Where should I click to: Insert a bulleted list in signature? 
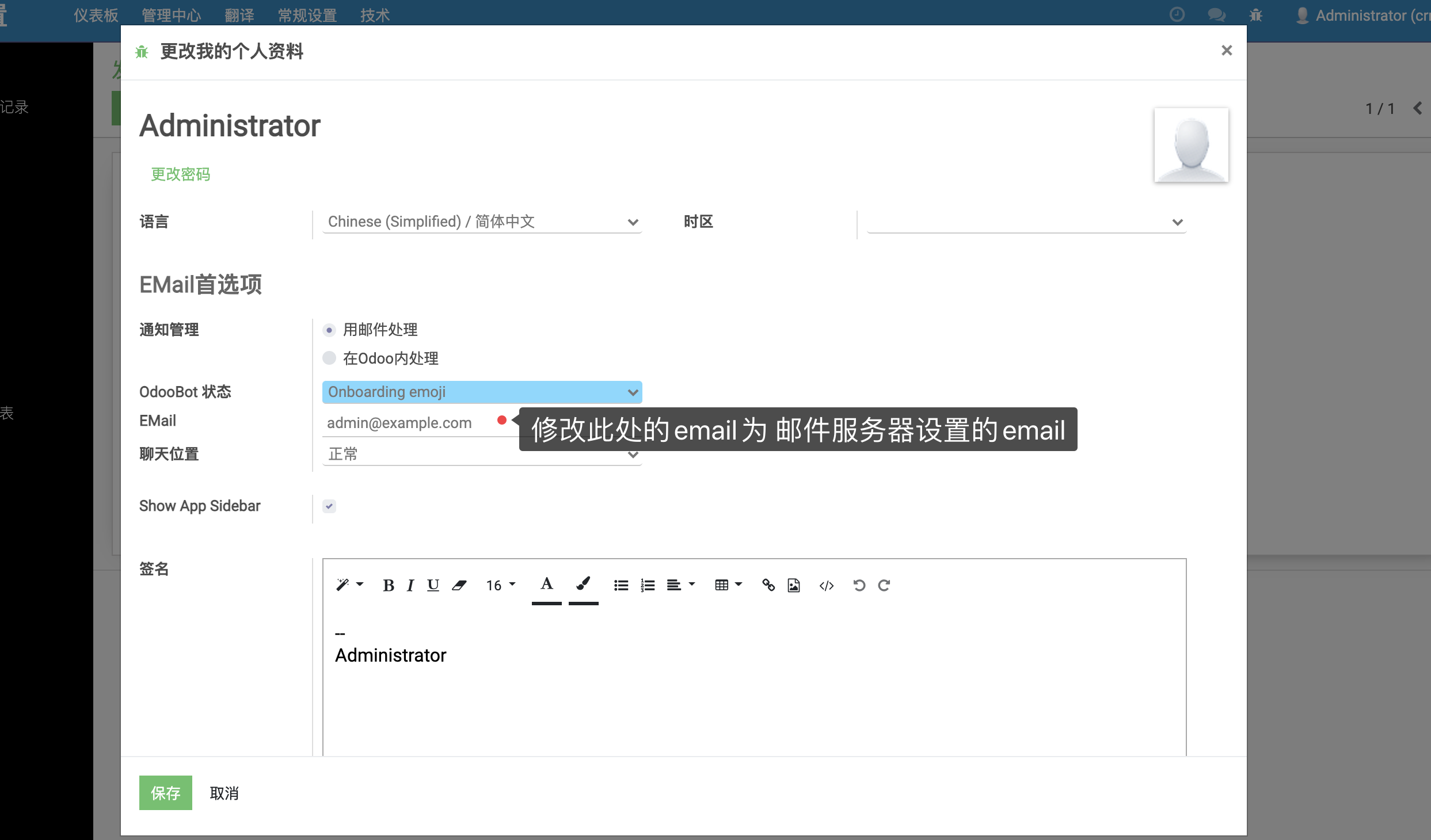(621, 585)
